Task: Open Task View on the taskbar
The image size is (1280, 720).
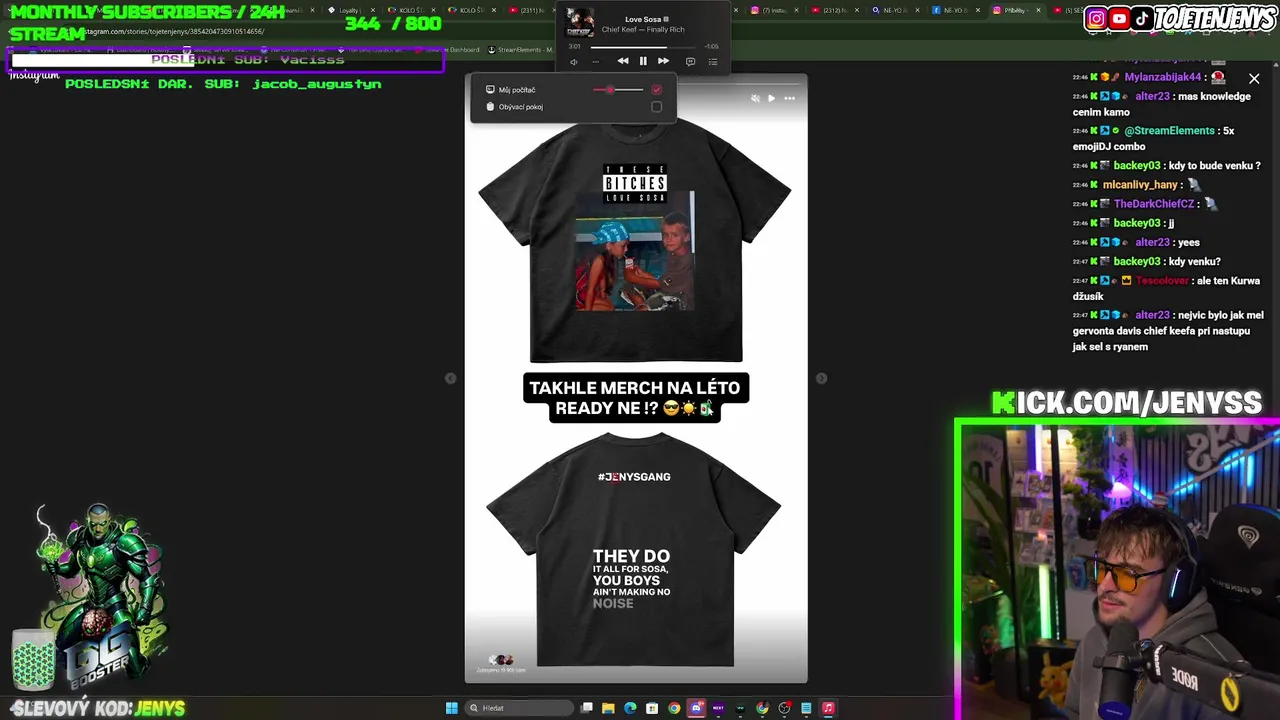Action: click(587, 708)
